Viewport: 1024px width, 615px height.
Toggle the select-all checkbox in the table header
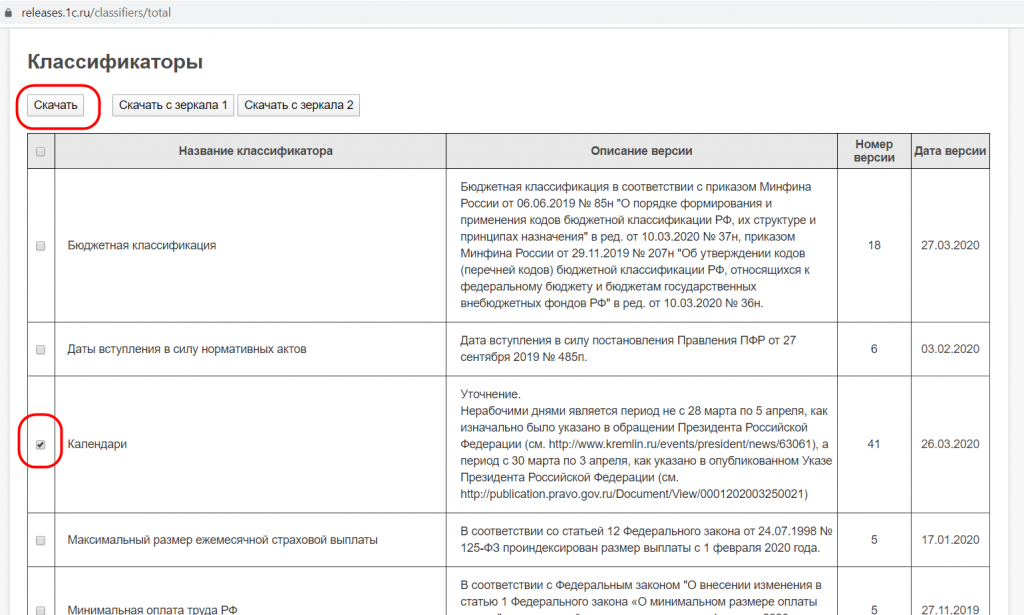40,152
